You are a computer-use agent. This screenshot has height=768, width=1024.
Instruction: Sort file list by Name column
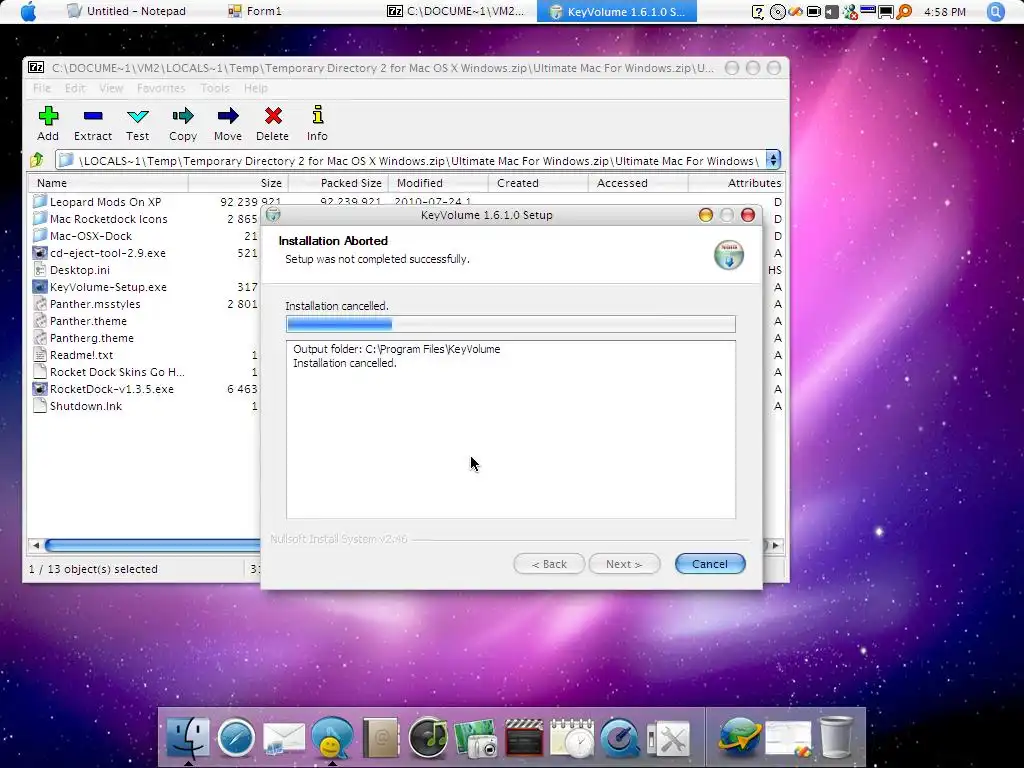click(x=108, y=183)
